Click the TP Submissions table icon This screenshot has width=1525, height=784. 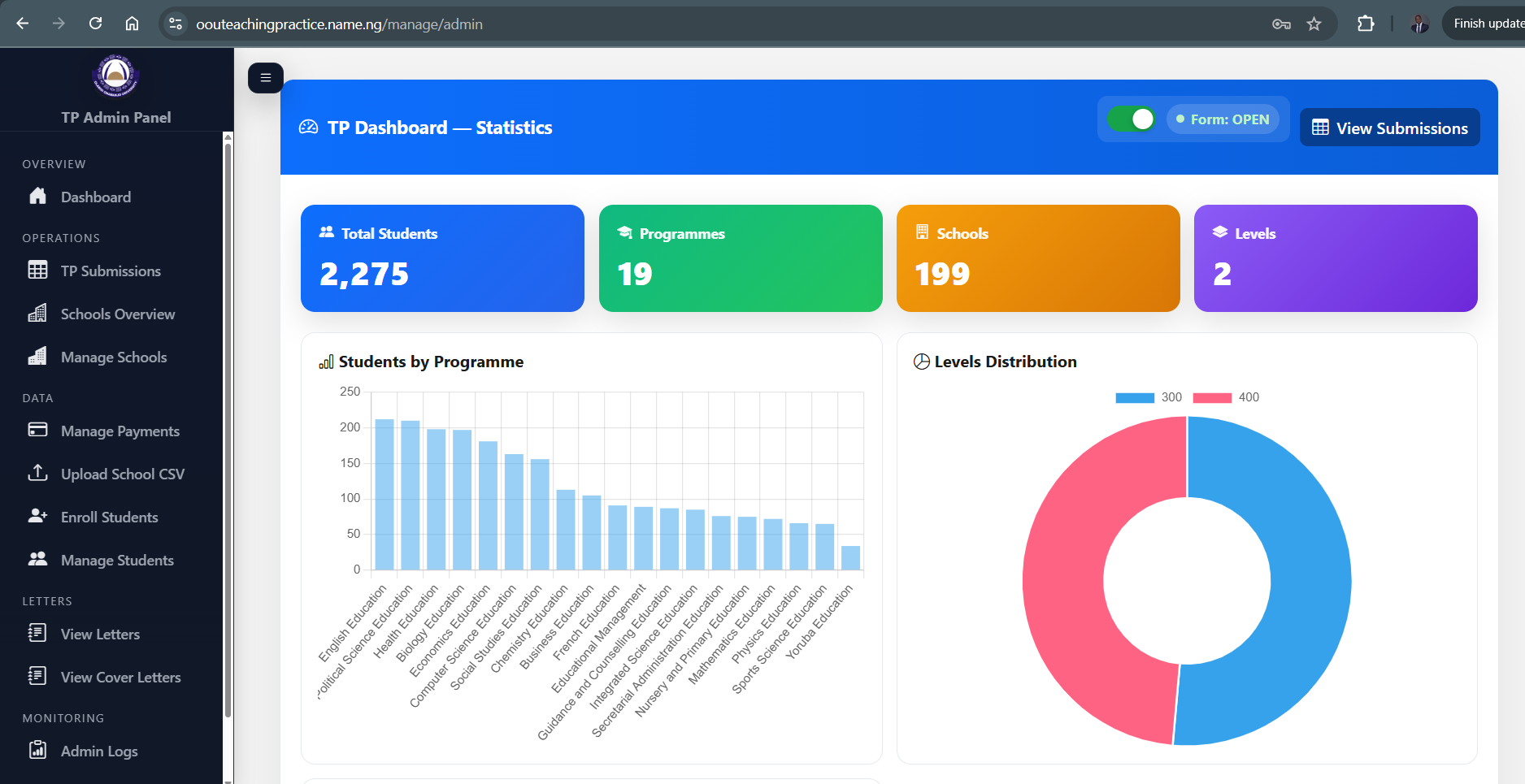[x=37, y=270]
